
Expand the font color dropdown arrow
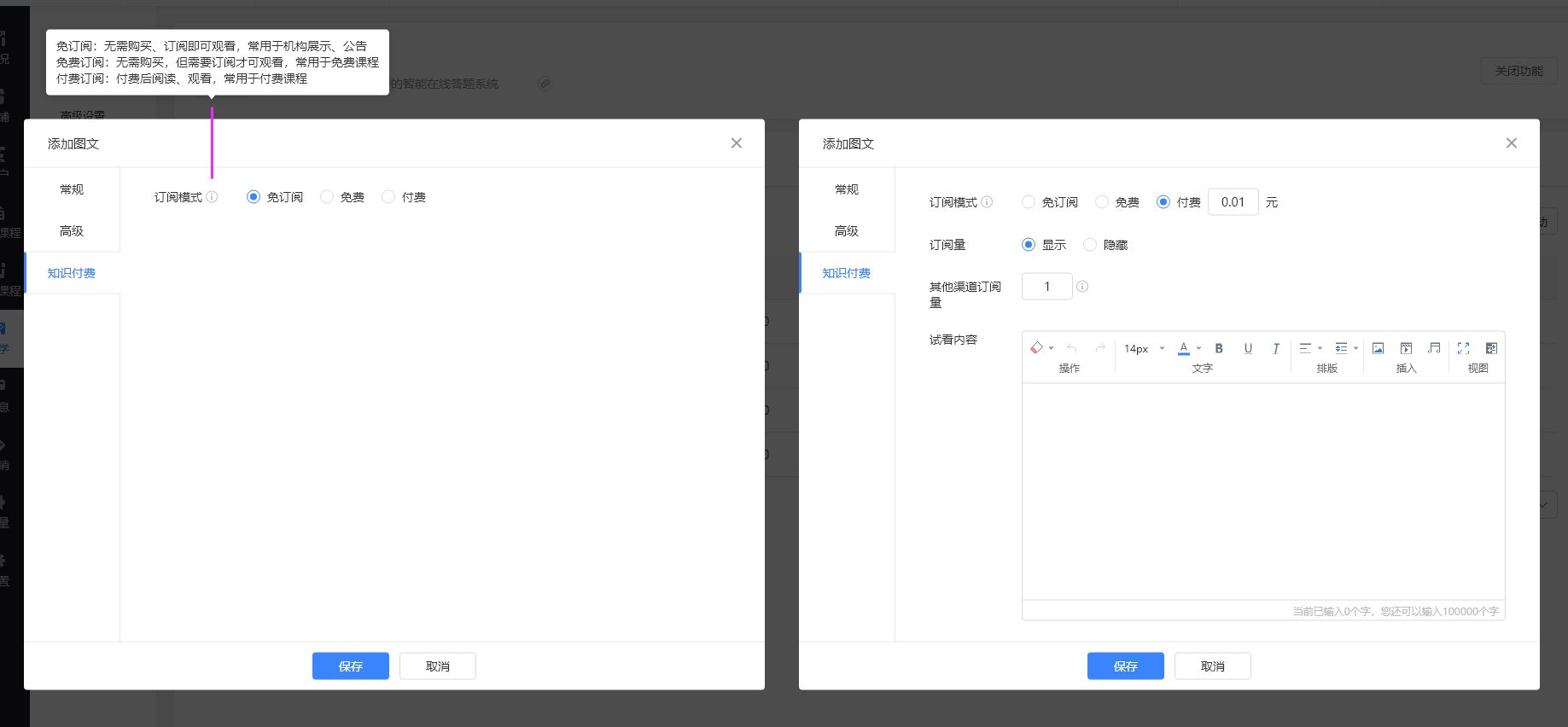[x=1198, y=348]
